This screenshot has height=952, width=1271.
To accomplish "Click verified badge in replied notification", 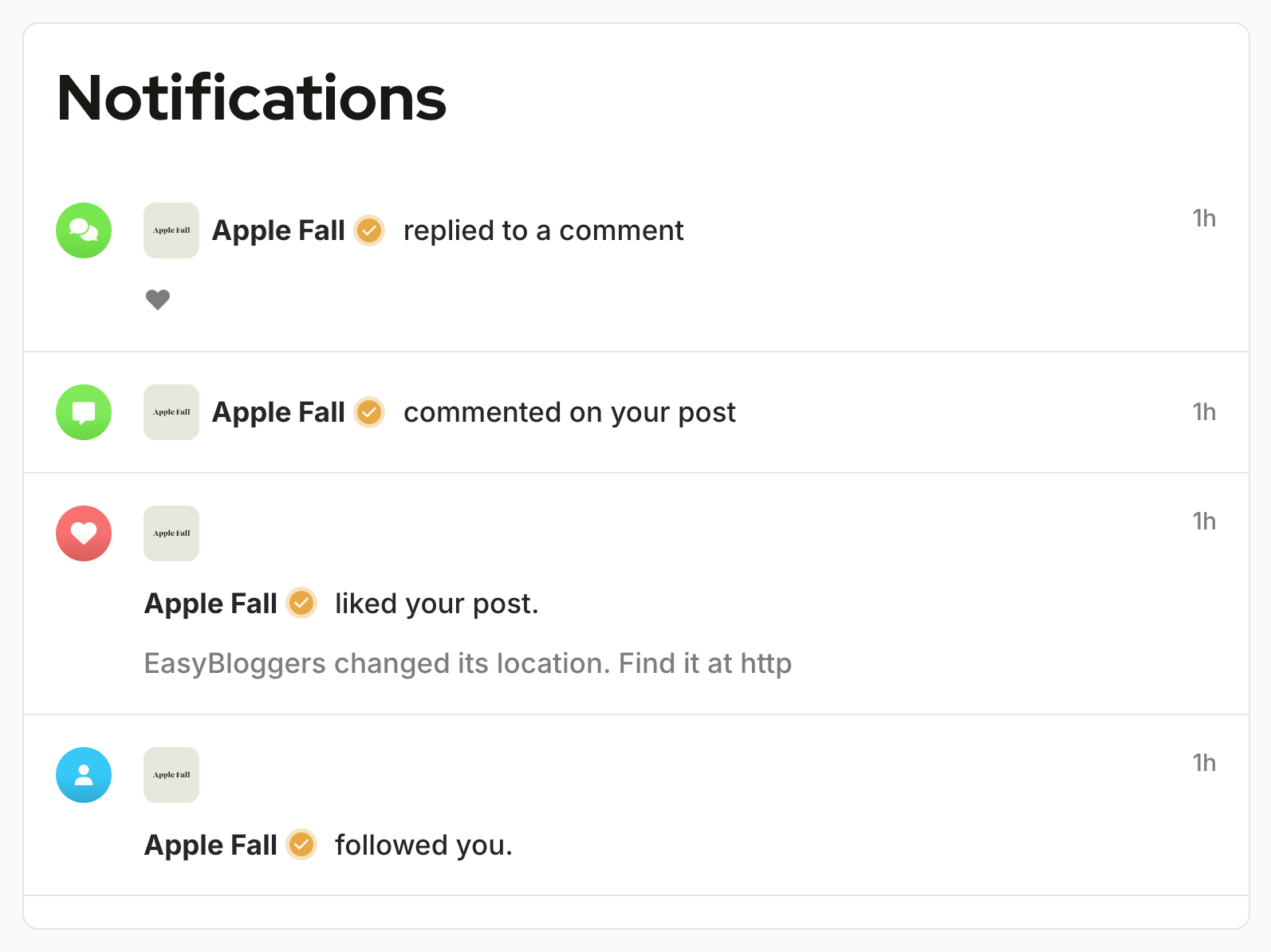I will coord(369,230).
